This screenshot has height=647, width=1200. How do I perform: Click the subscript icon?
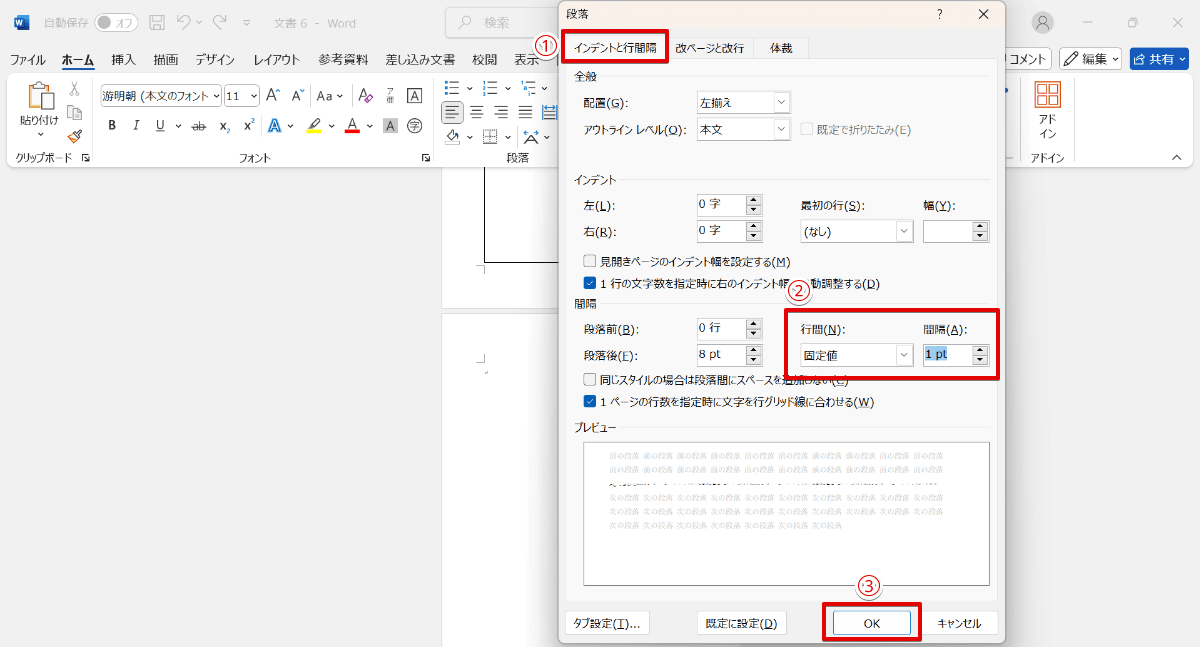(x=224, y=126)
